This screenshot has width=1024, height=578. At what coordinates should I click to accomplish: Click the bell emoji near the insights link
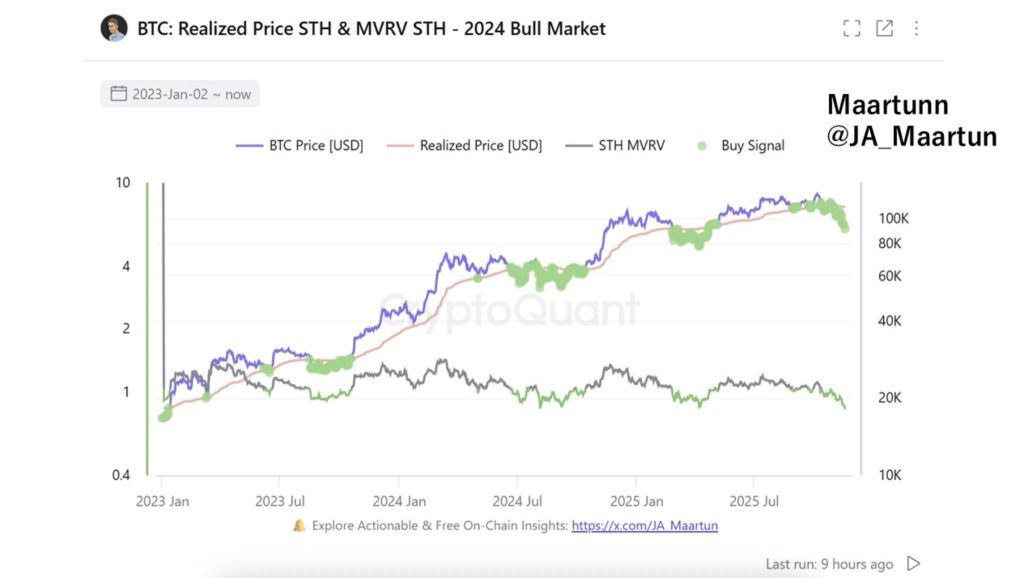(297, 525)
